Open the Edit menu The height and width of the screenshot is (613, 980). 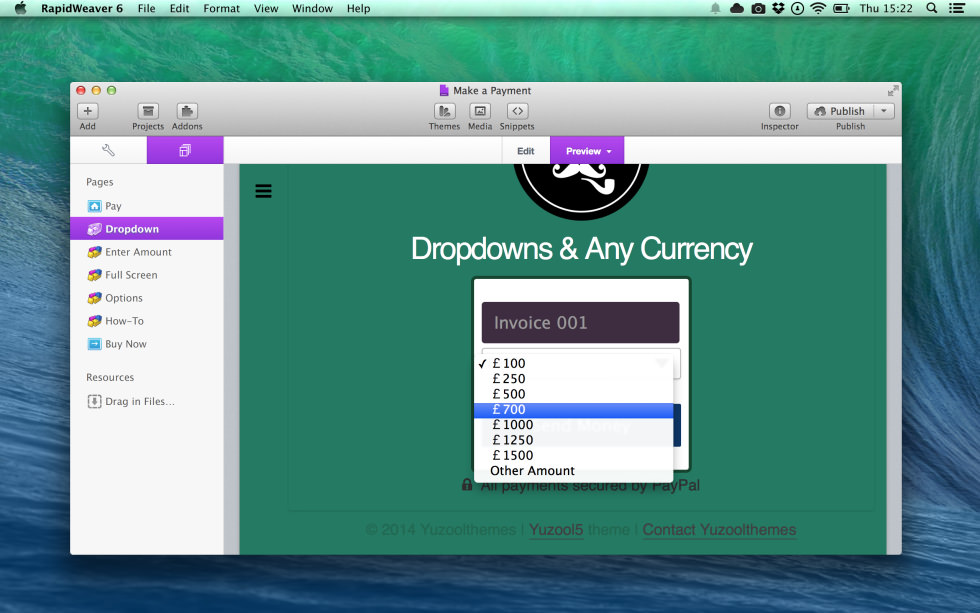click(179, 8)
